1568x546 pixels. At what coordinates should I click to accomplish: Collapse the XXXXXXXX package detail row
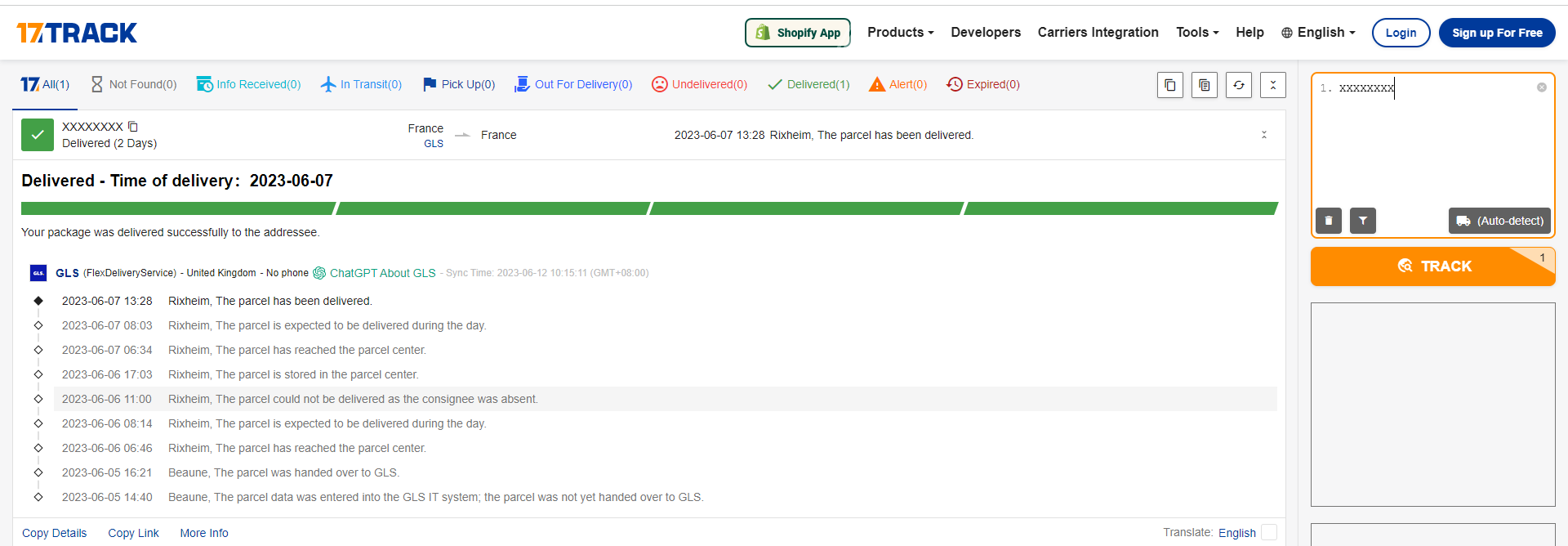click(1263, 135)
